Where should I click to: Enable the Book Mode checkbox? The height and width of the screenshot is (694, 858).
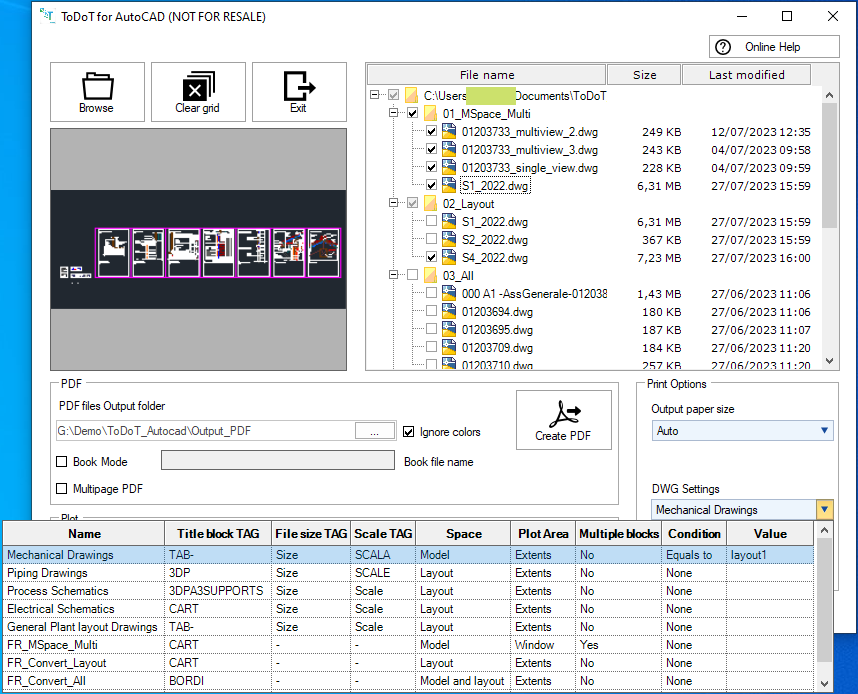62,462
